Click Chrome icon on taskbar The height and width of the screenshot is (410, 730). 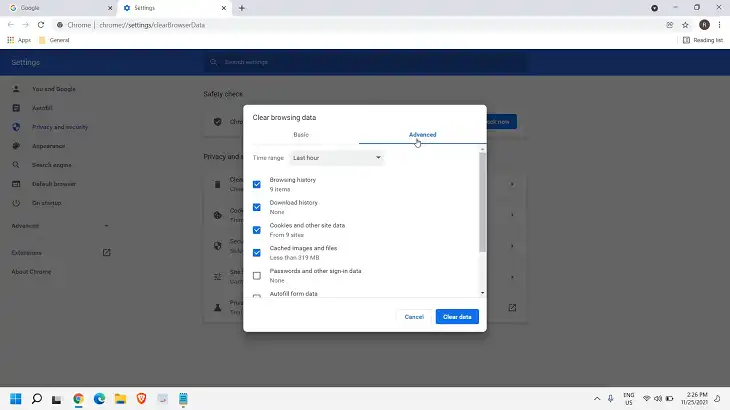click(78, 399)
